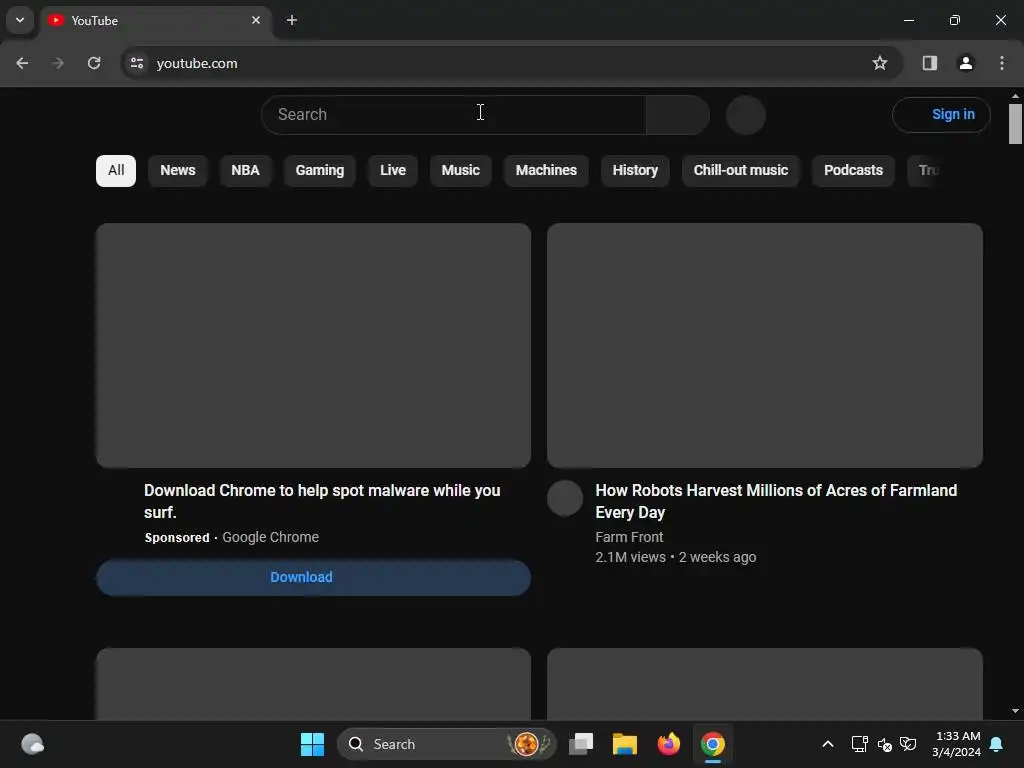
Task: Select the All filter chip
Action: pyautogui.click(x=116, y=170)
